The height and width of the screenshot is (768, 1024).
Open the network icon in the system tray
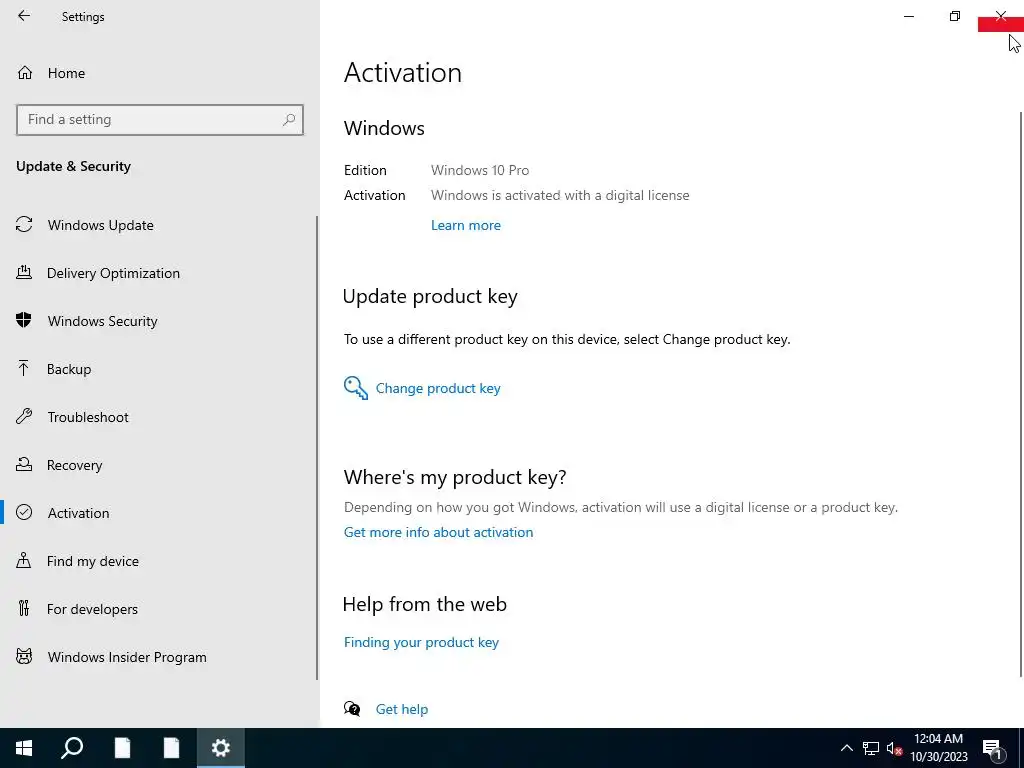pyautogui.click(x=871, y=748)
